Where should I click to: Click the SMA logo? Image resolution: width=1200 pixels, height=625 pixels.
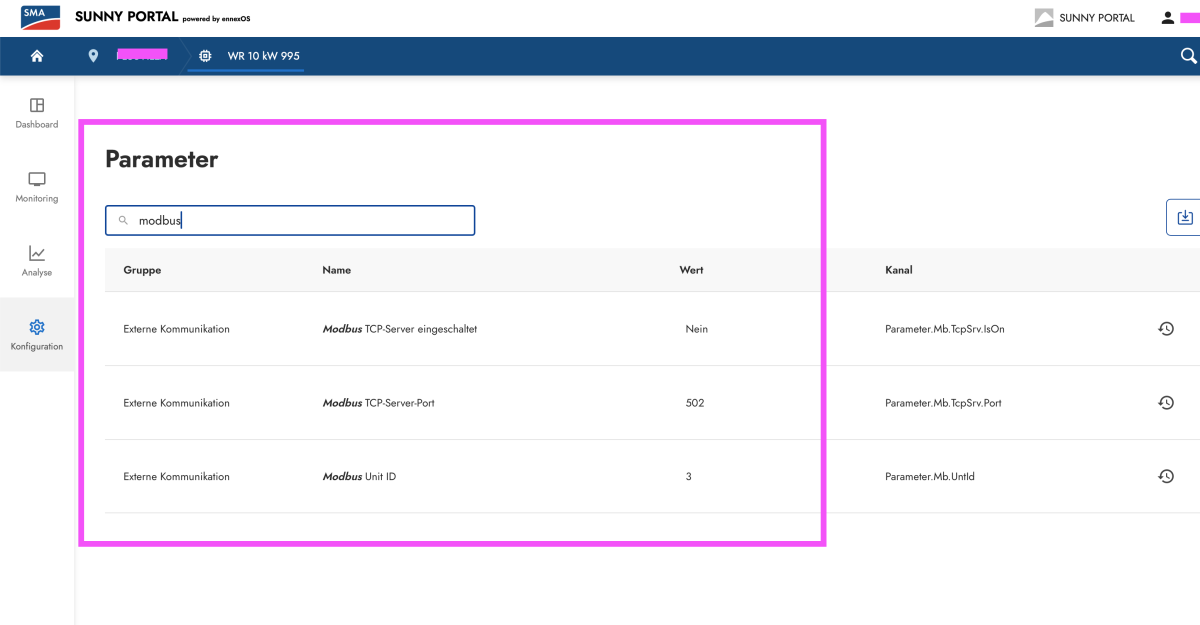coord(40,18)
